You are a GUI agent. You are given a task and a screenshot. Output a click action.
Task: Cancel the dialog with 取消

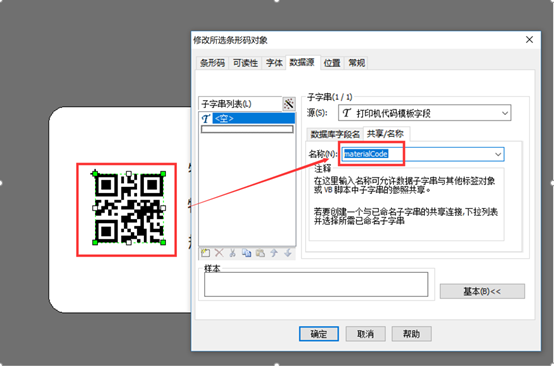365,333
